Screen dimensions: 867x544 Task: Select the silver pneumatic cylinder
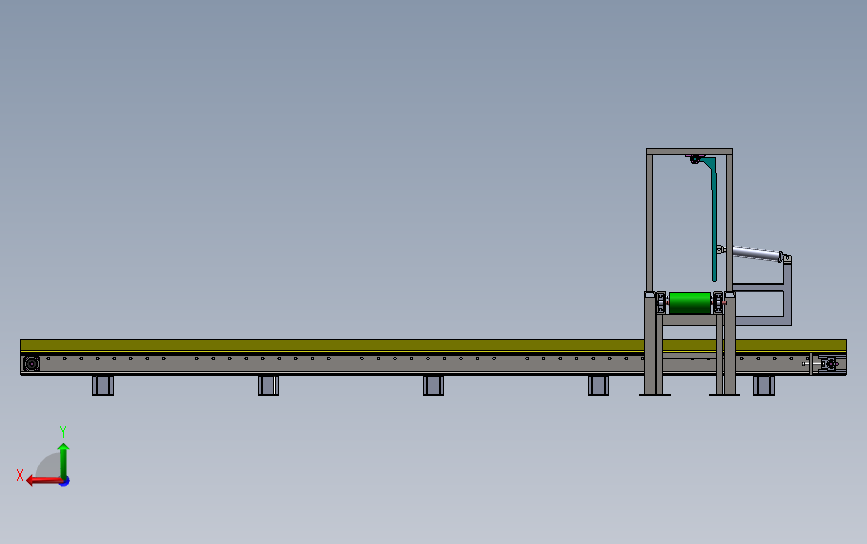756,254
